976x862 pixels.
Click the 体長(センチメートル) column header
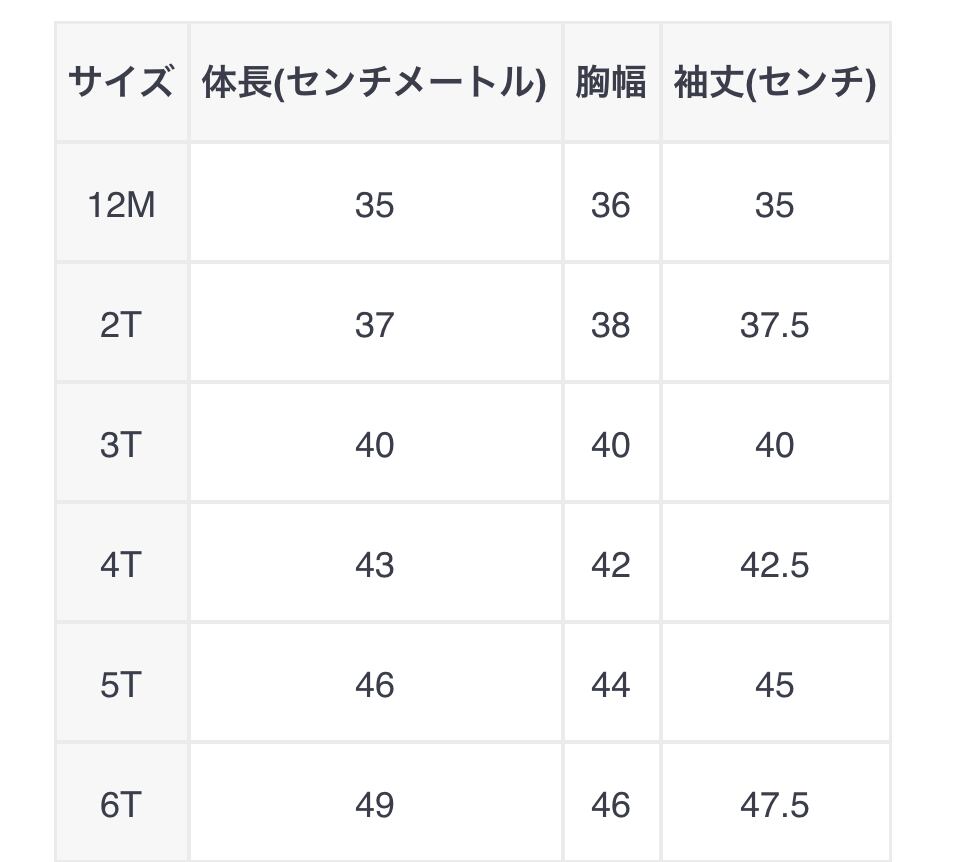click(x=374, y=83)
